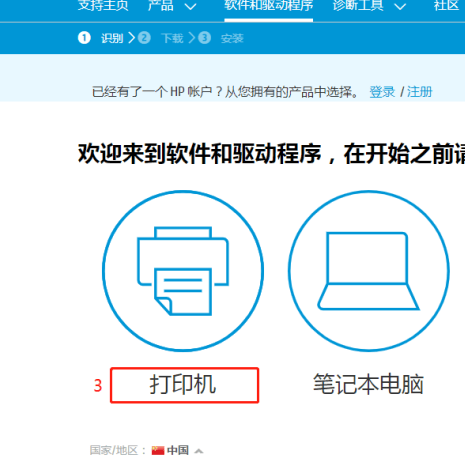Expand the 产品 dropdown menu
The height and width of the screenshot is (465, 465).
click(172, 6)
